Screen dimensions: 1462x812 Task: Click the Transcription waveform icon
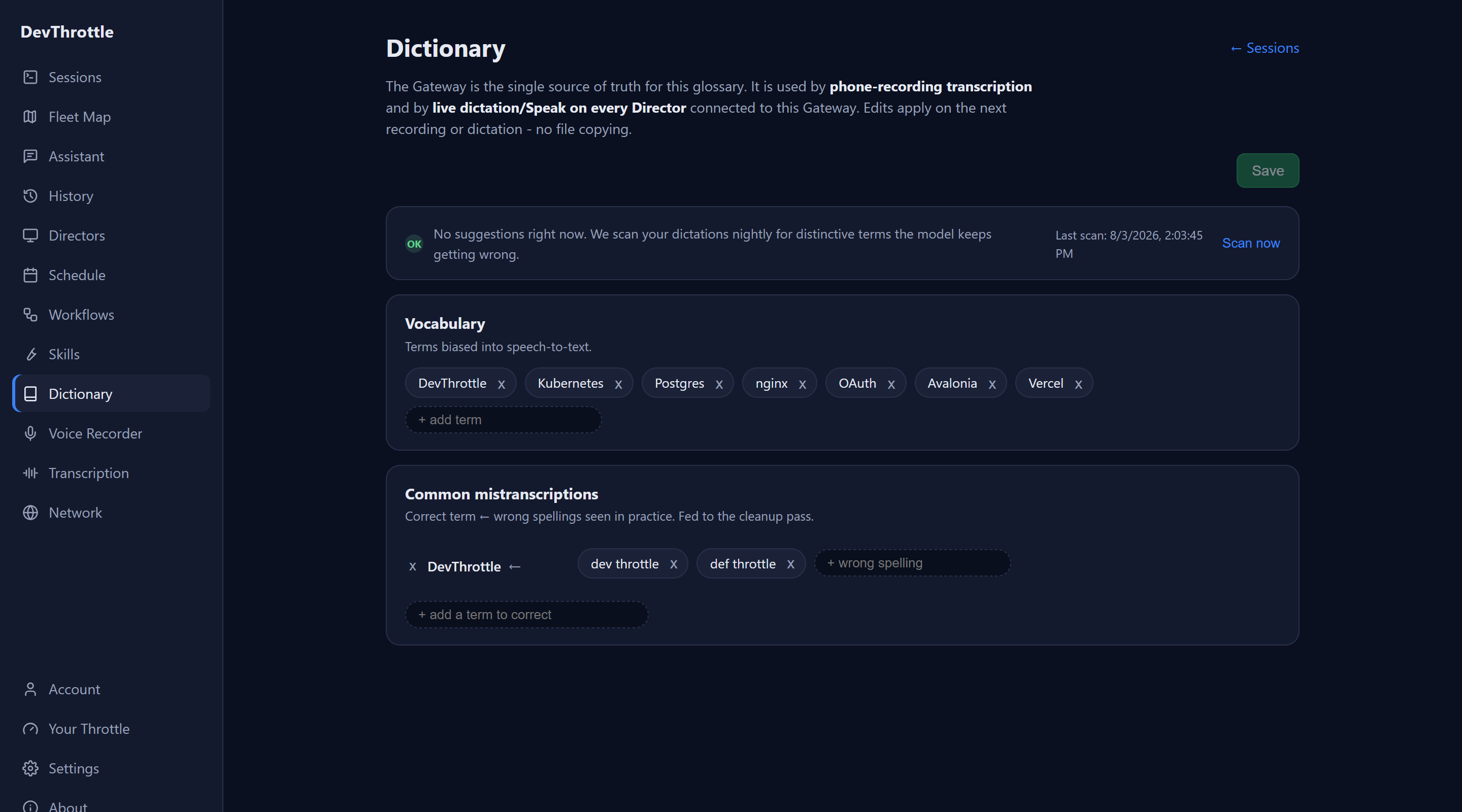click(30, 473)
